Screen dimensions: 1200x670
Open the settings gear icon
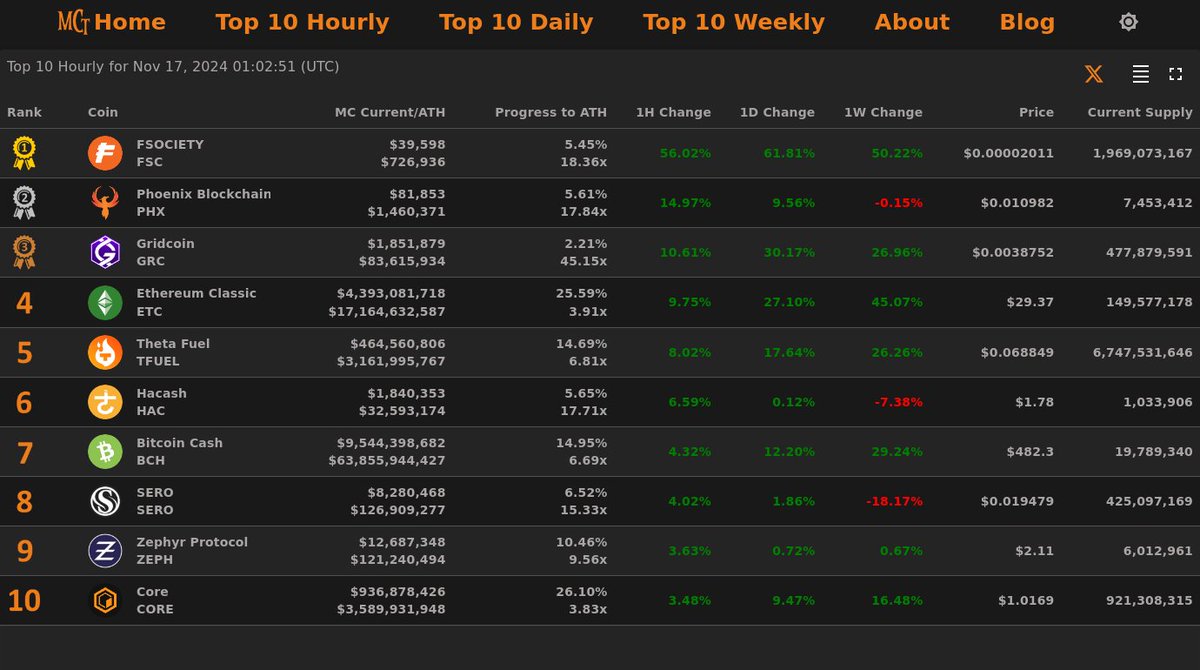1128,22
